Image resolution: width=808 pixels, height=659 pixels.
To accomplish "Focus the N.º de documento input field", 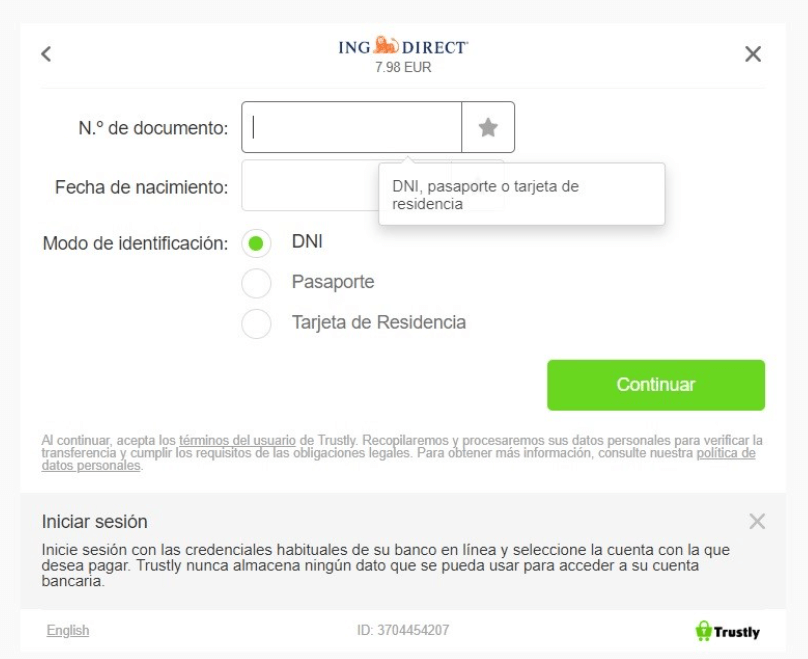I will 351,127.
